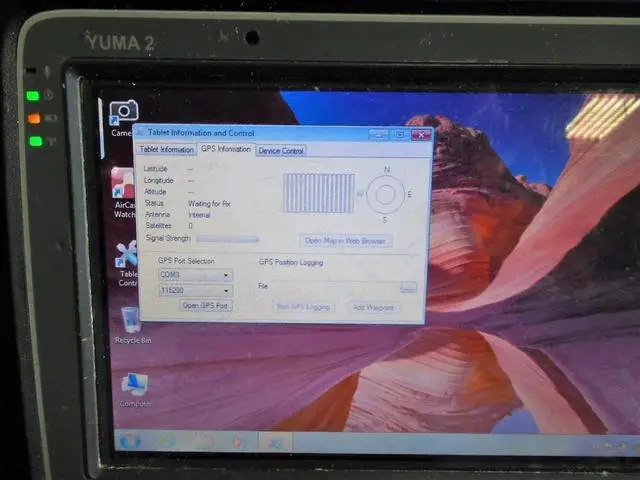
Task: Launch the AirCard Watcher desktop icon
Action: pyautogui.click(x=124, y=185)
